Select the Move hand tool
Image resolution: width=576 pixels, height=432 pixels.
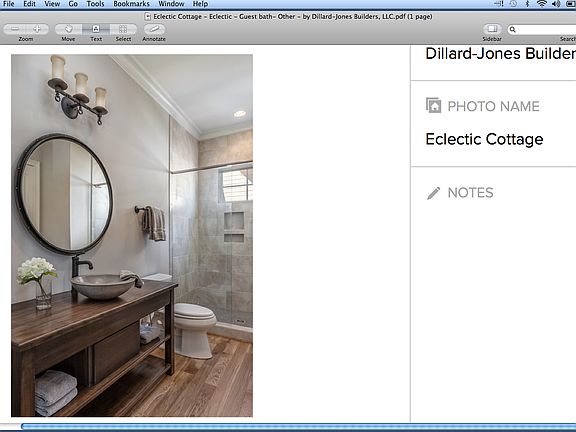point(68,29)
